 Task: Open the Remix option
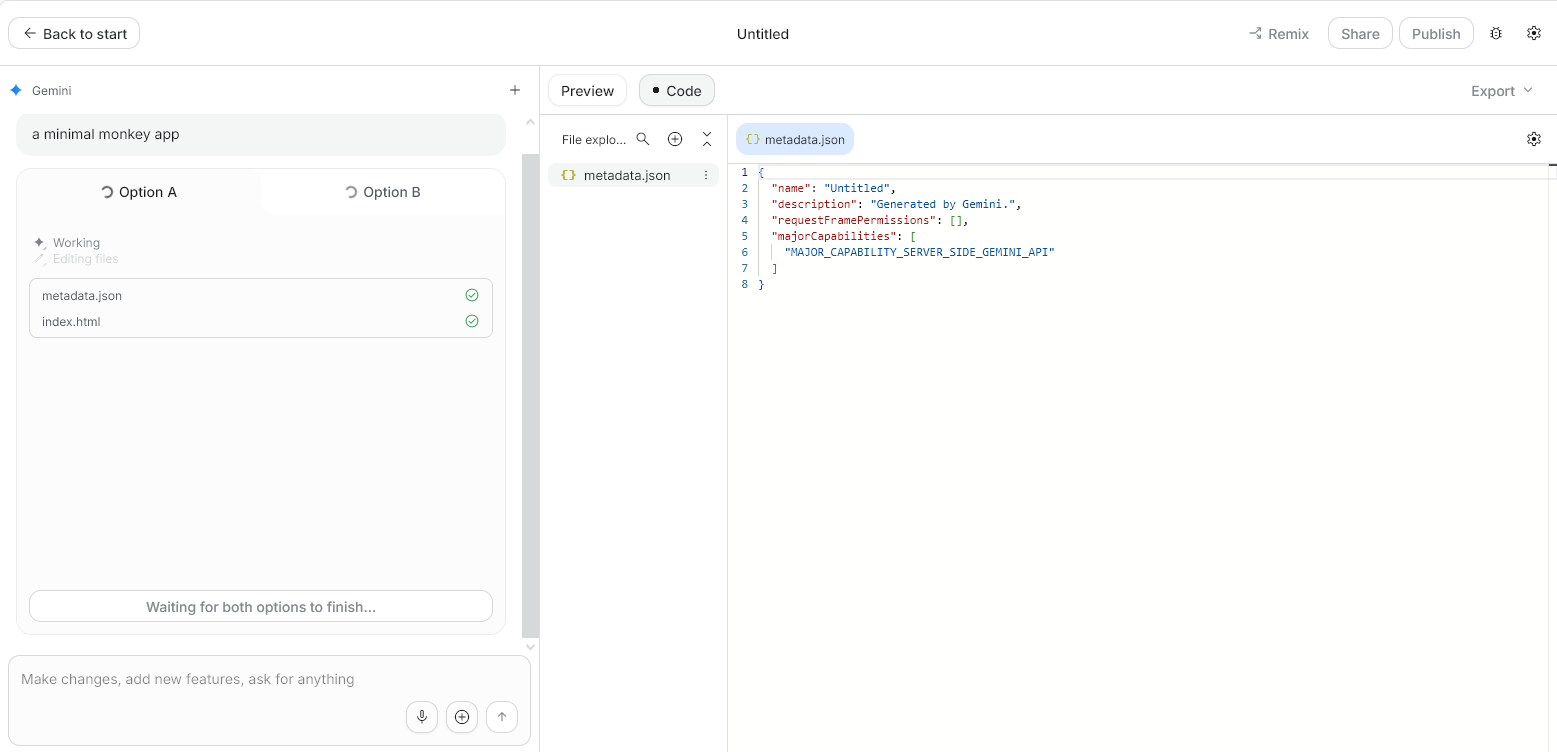point(1278,33)
